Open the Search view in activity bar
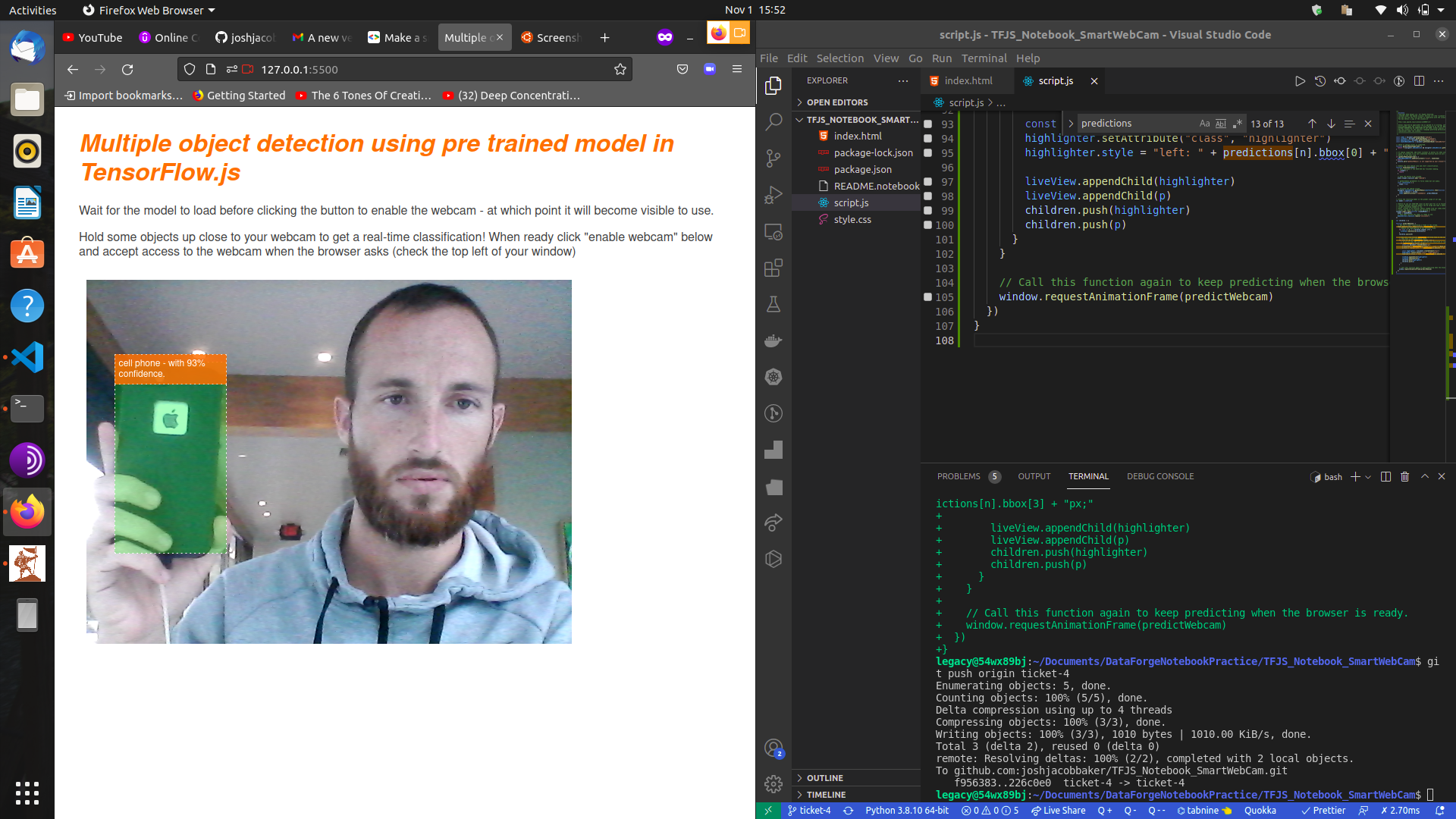The width and height of the screenshot is (1456, 819). click(x=773, y=121)
